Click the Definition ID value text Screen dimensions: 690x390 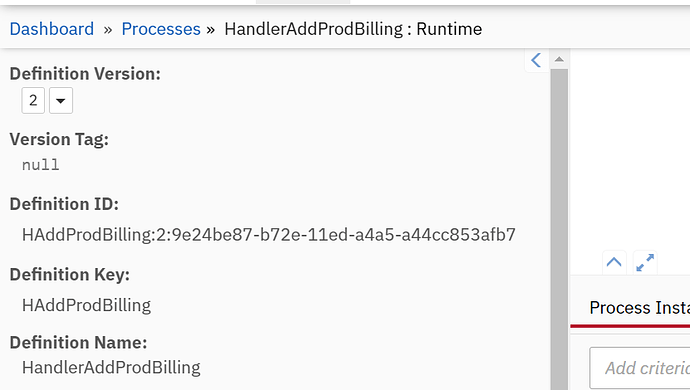point(269,235)
